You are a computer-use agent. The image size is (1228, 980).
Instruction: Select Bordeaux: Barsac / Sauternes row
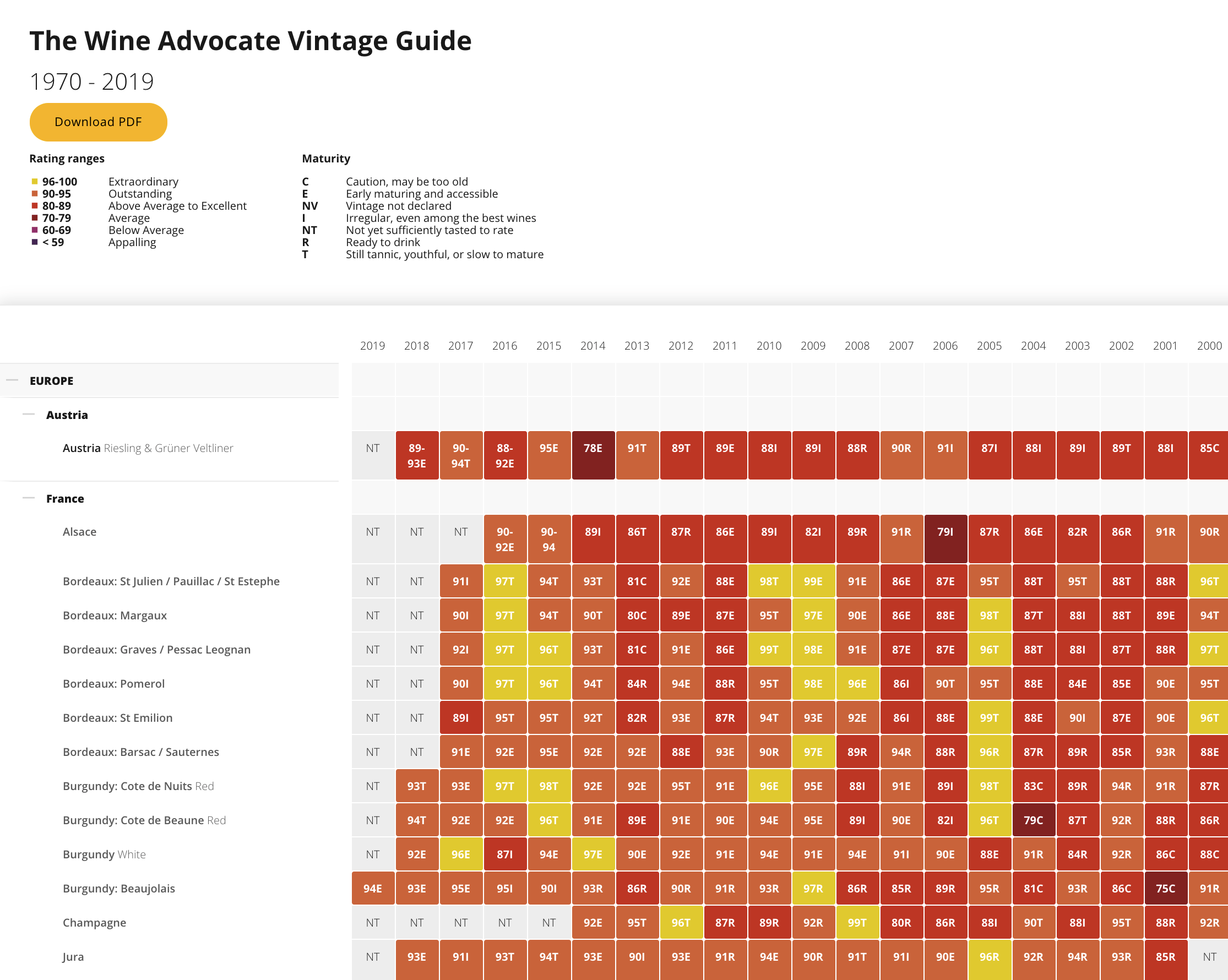click(x=140, y=752)
